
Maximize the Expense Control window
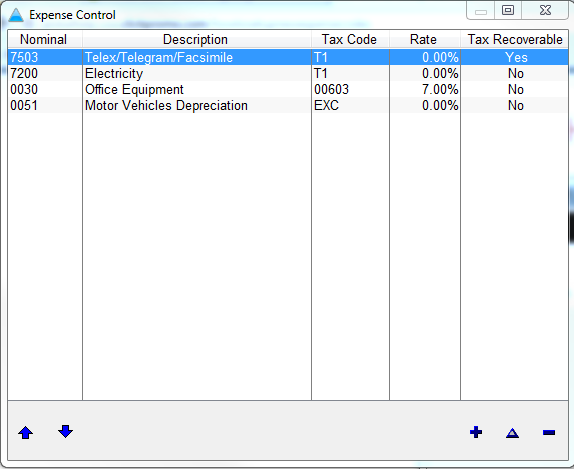point(508,10)
